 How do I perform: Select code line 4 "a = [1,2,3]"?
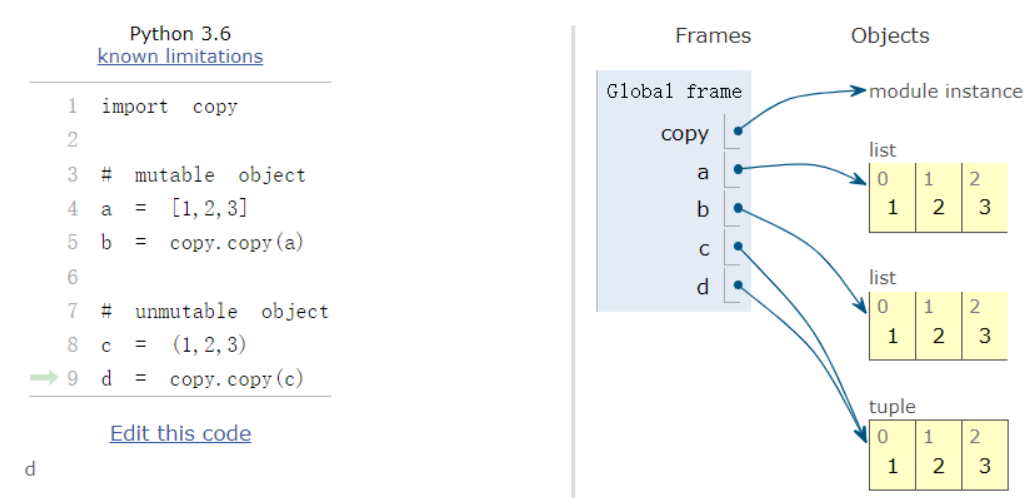[173, 209]
